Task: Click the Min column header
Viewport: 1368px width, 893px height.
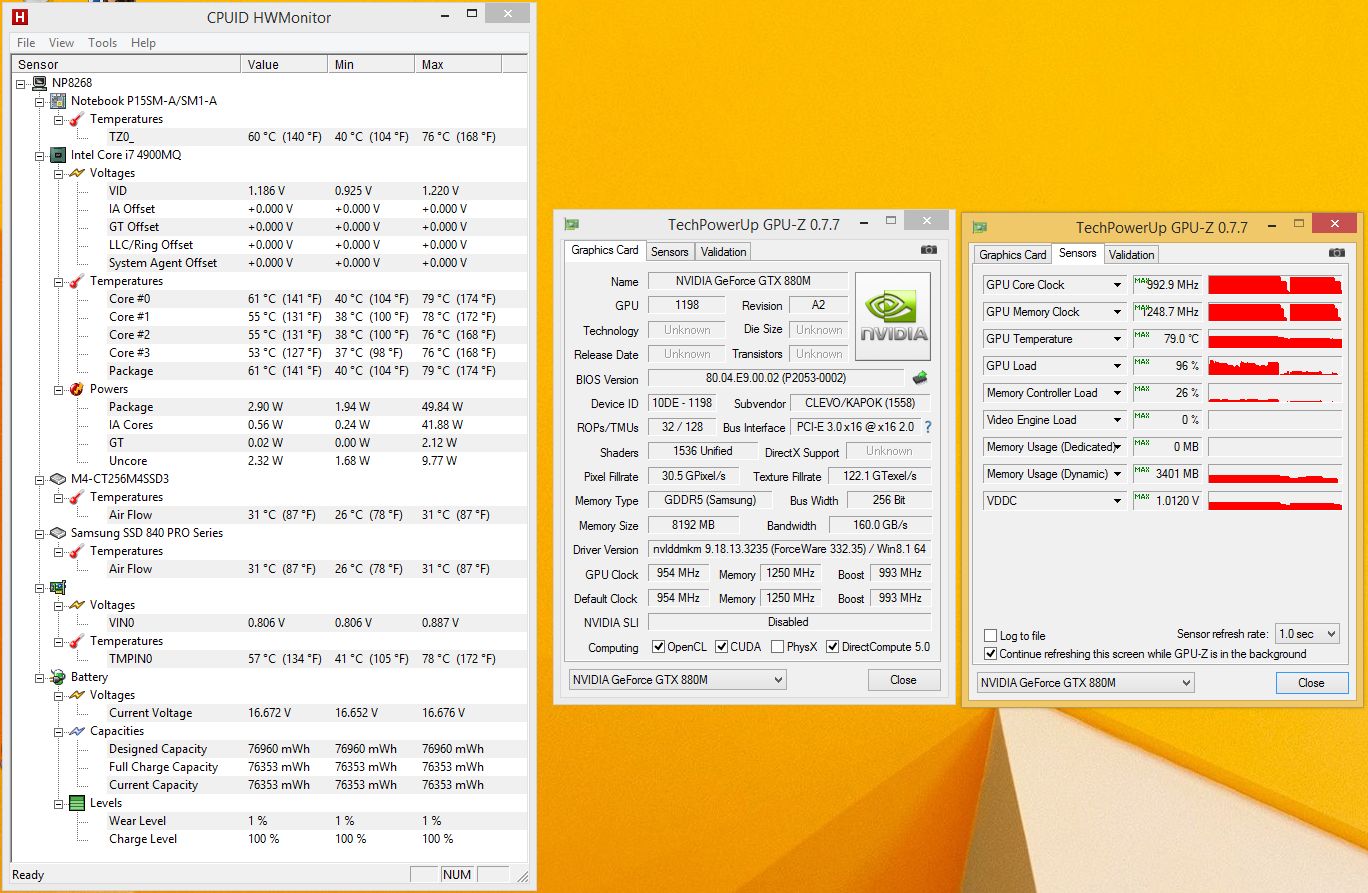Action: (371, 65)
